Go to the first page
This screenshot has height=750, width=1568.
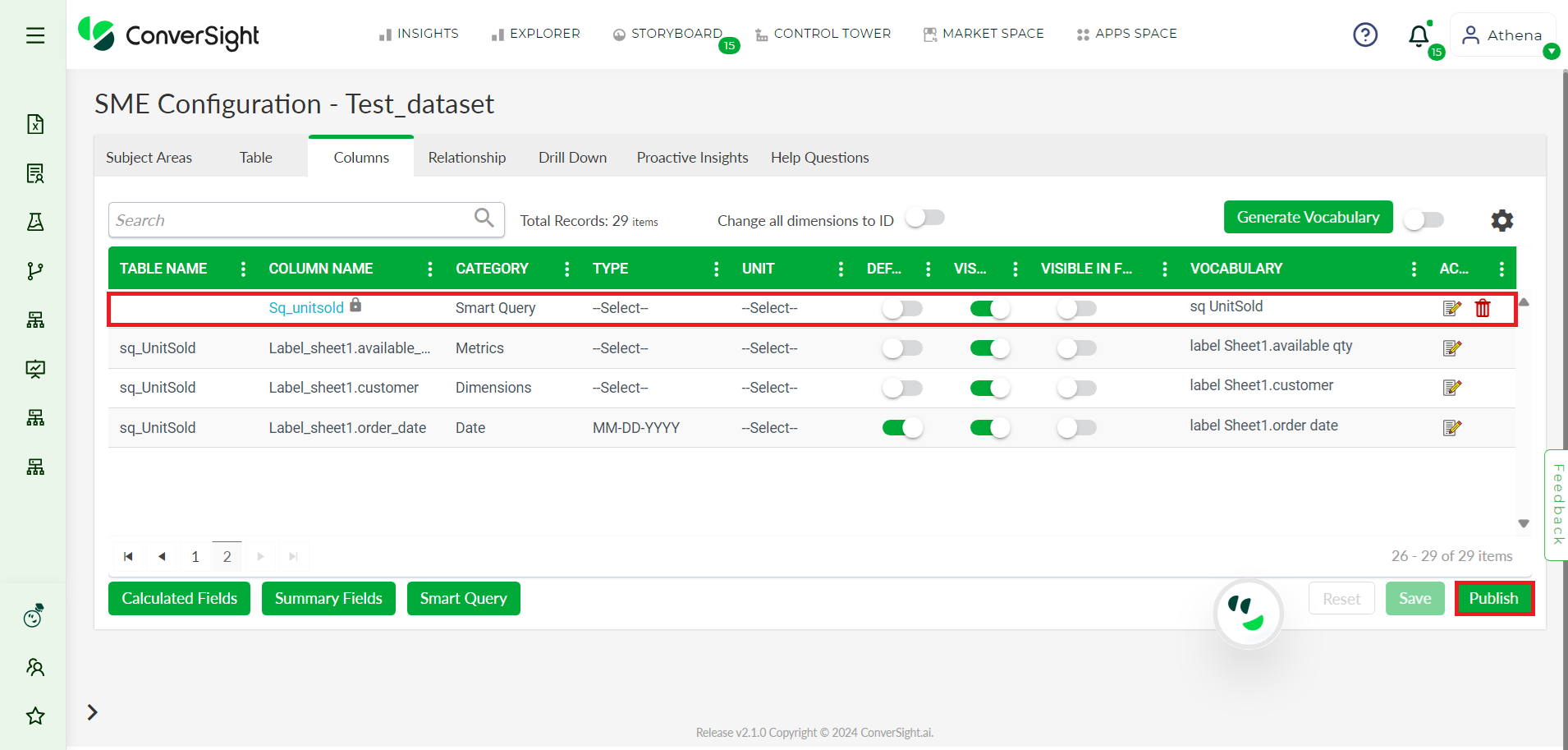click(128, 556)
